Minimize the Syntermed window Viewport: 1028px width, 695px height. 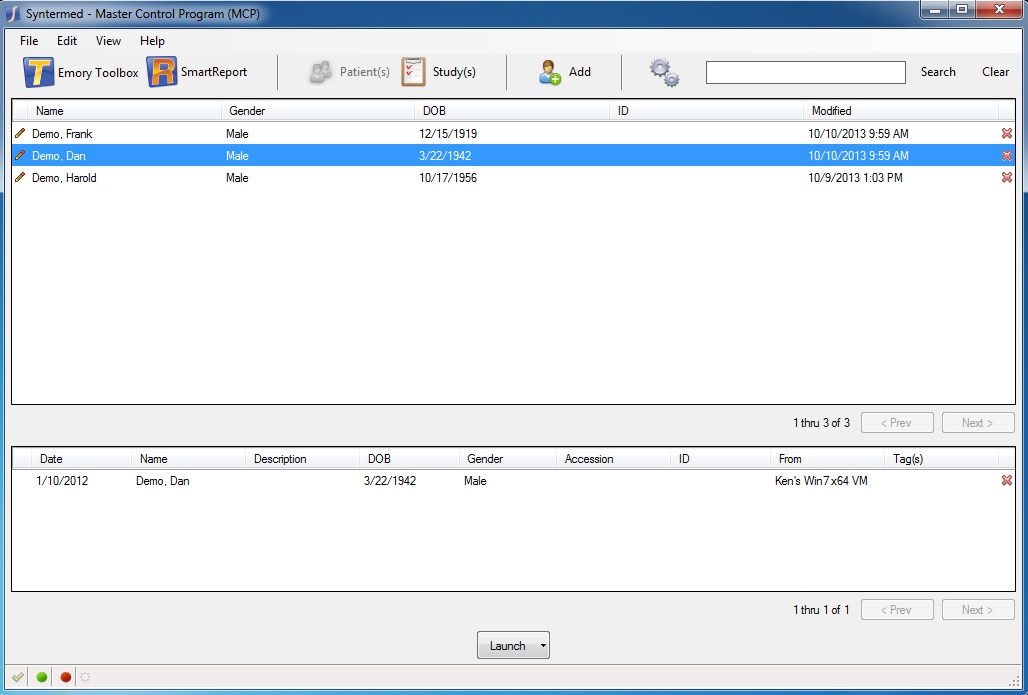pyautogui.click(x=935, y=10)
